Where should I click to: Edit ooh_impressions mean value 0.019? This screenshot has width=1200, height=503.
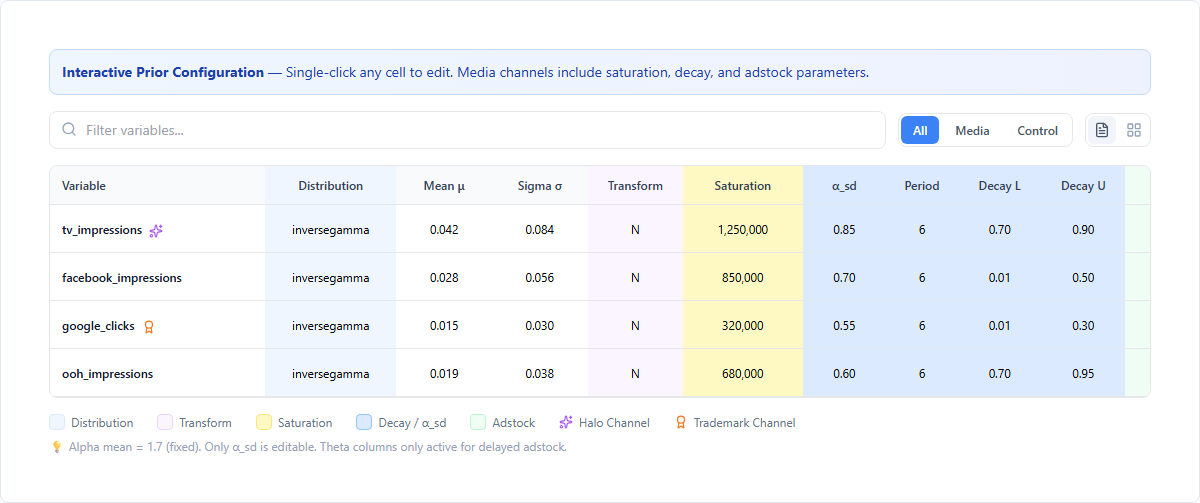444,374
